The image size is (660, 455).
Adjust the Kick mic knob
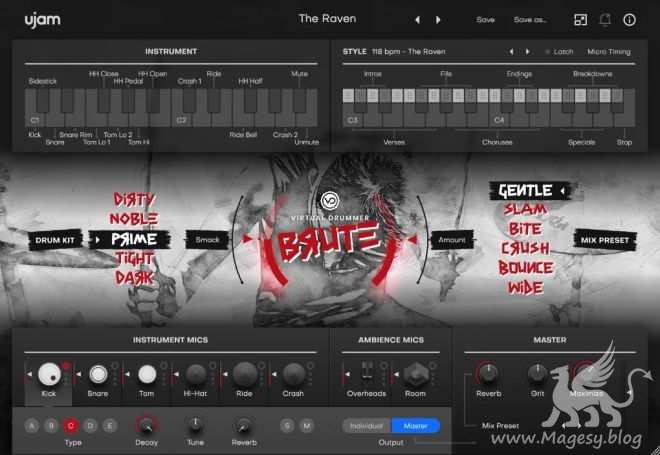point(49,374)
